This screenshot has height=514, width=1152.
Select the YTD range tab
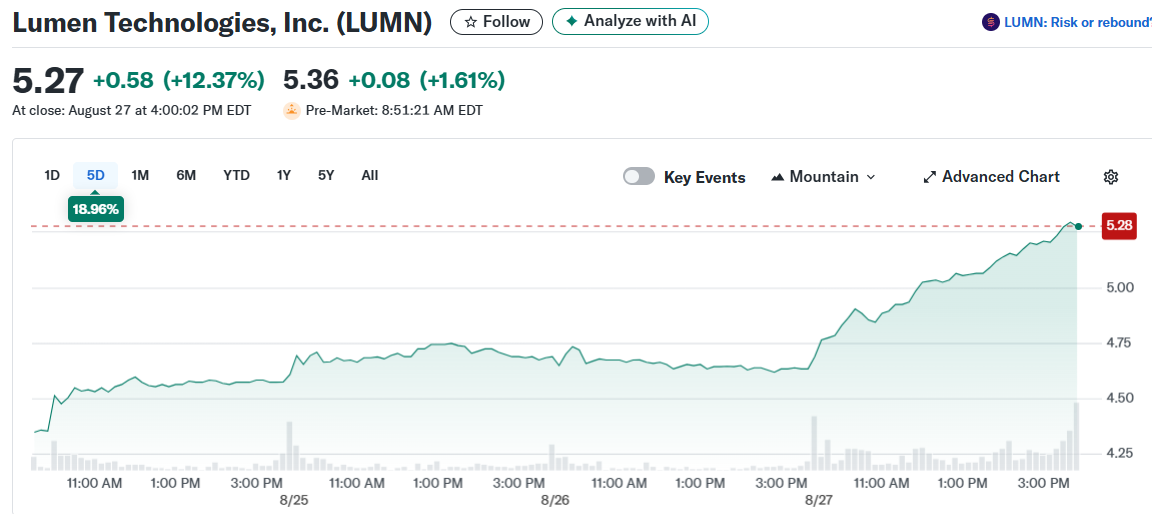(237, 175)
